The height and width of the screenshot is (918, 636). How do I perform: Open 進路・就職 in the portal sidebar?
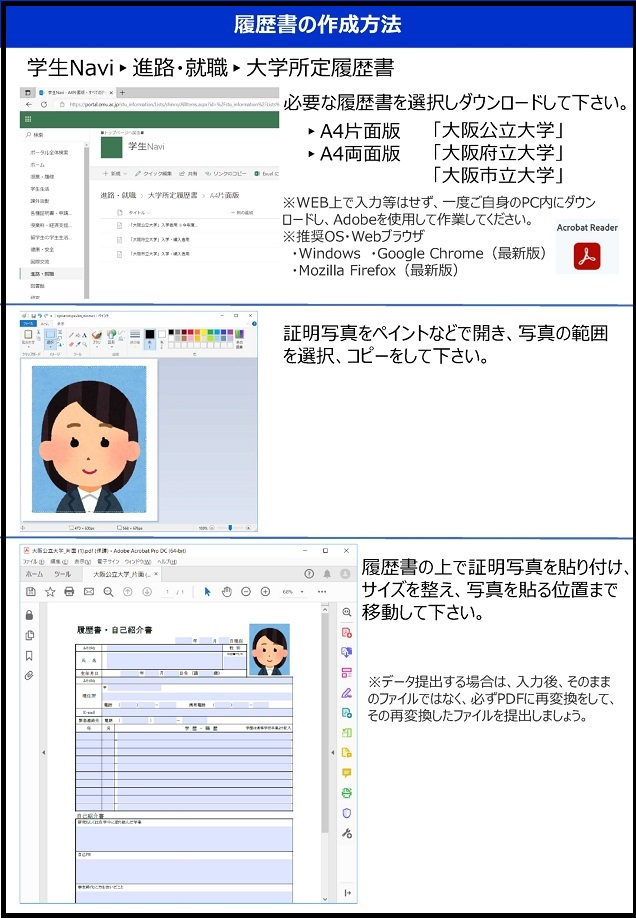click(43, 273)
